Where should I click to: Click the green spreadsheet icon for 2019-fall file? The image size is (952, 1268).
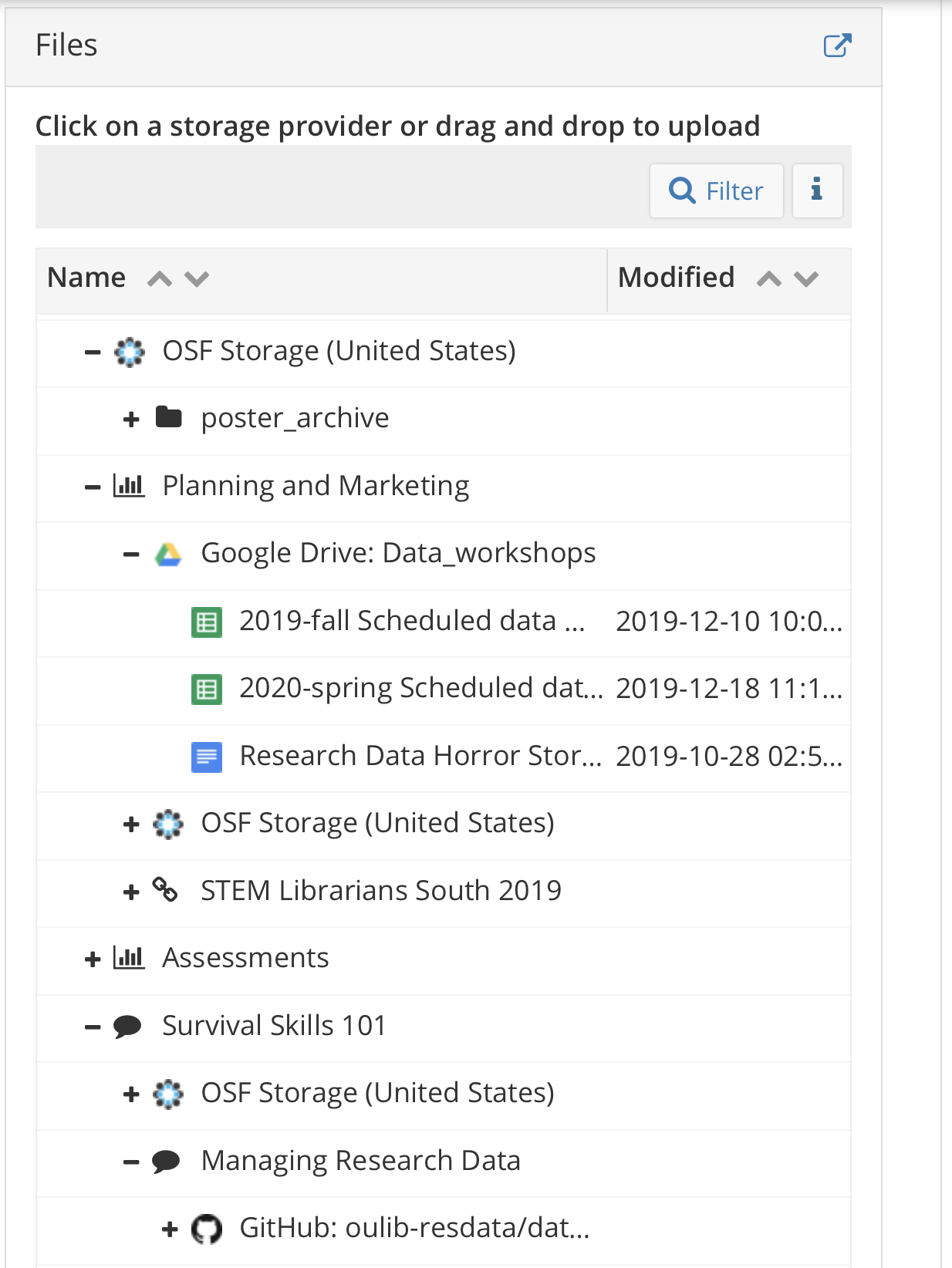click(207, 622)
